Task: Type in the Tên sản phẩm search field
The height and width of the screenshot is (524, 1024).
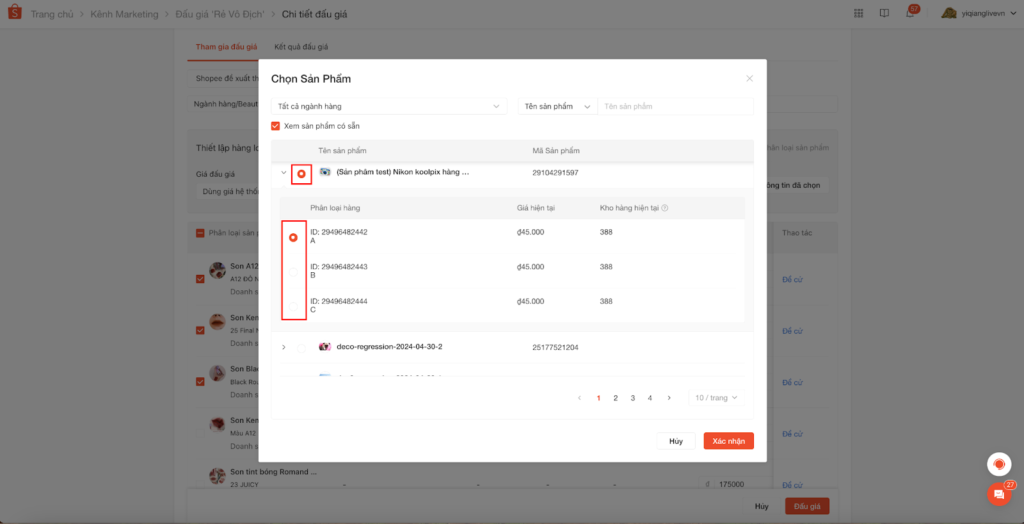Action: [x=674, y=106]
